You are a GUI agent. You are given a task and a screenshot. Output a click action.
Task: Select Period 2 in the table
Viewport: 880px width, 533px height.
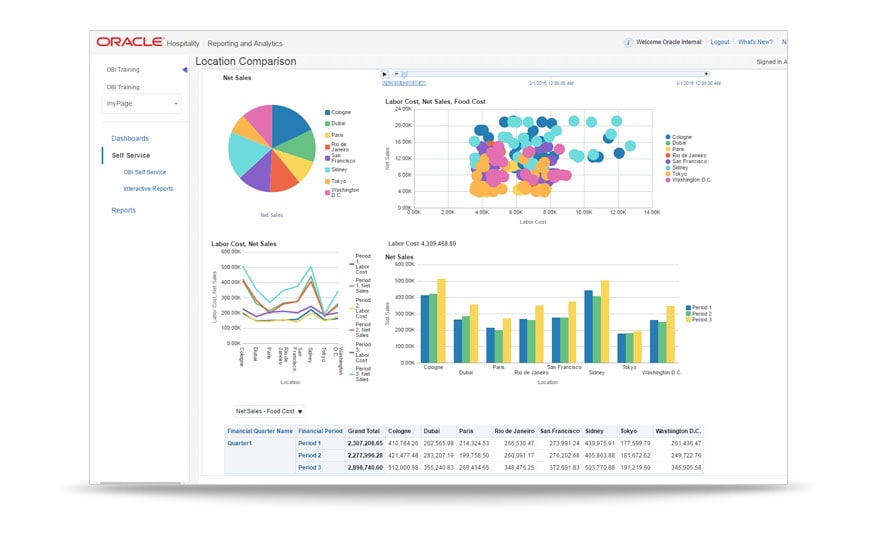click(310, 456)
